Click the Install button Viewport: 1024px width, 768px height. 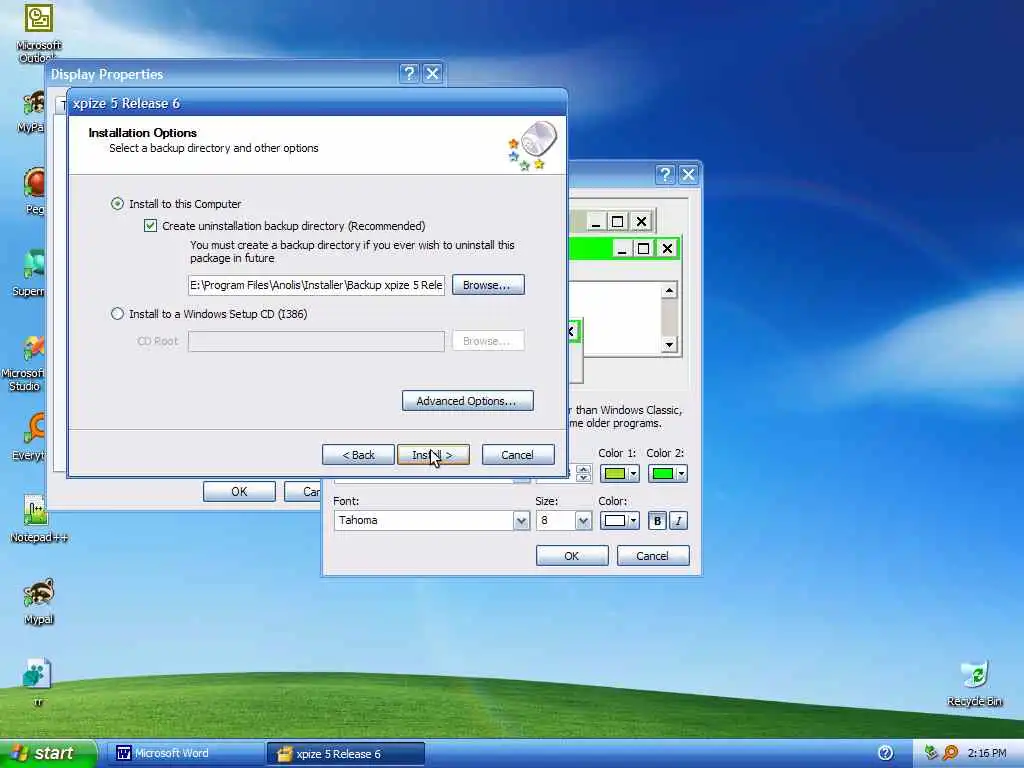click(433, 455)
